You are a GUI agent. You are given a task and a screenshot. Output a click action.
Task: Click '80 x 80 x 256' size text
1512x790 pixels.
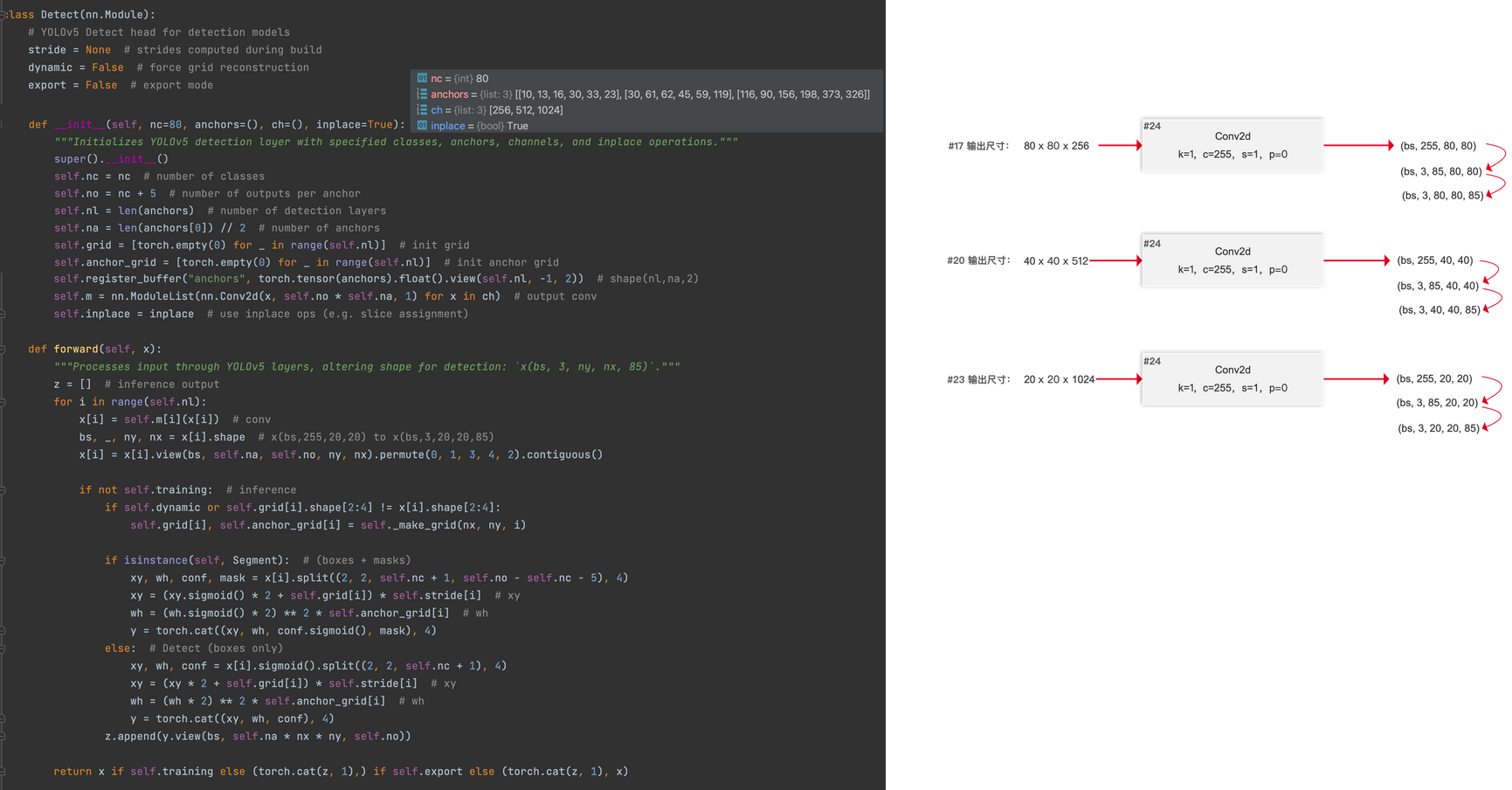point(1056,146)
